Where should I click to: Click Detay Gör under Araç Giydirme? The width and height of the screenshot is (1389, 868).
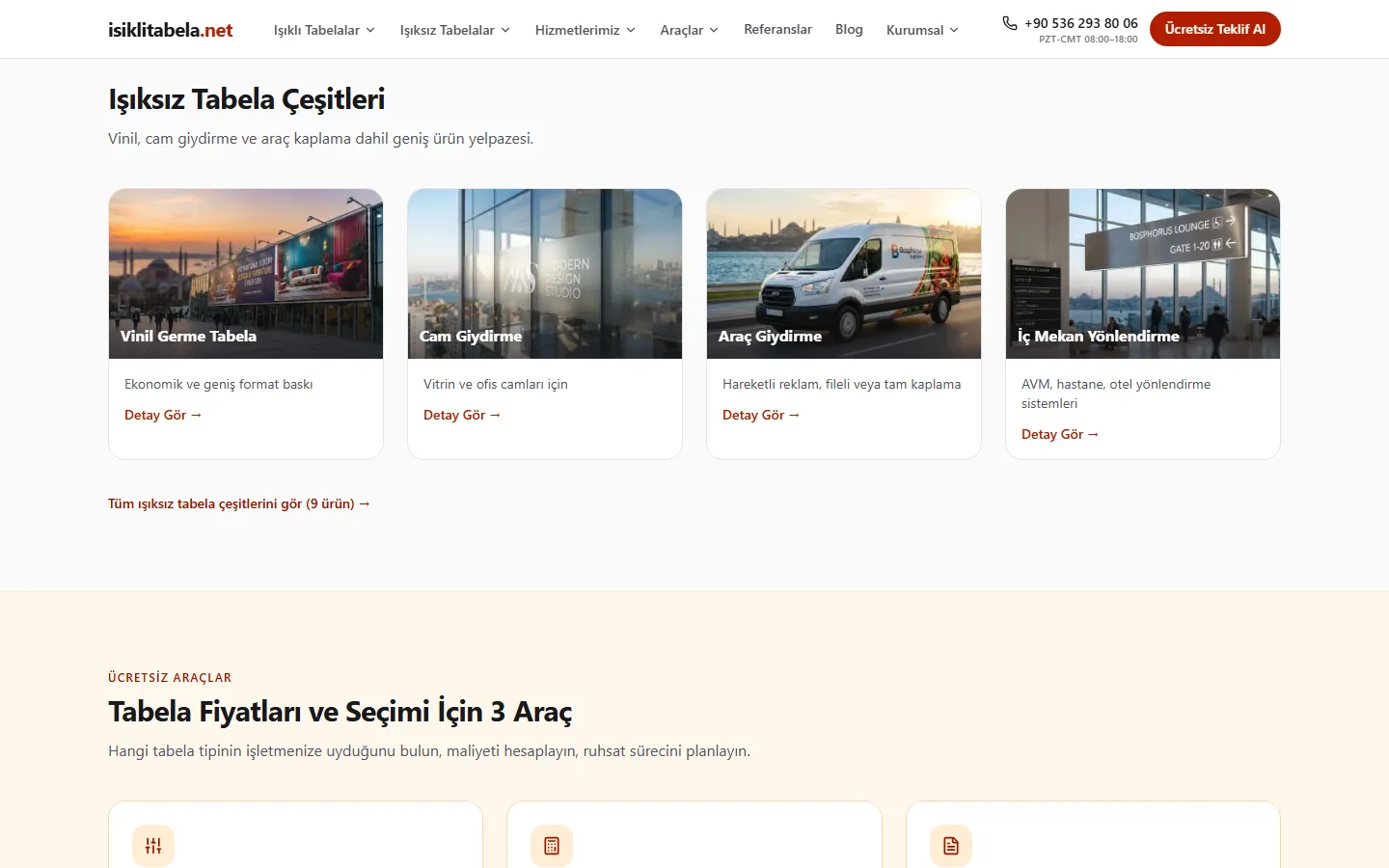pyautogui.click(x=761, y=415)
